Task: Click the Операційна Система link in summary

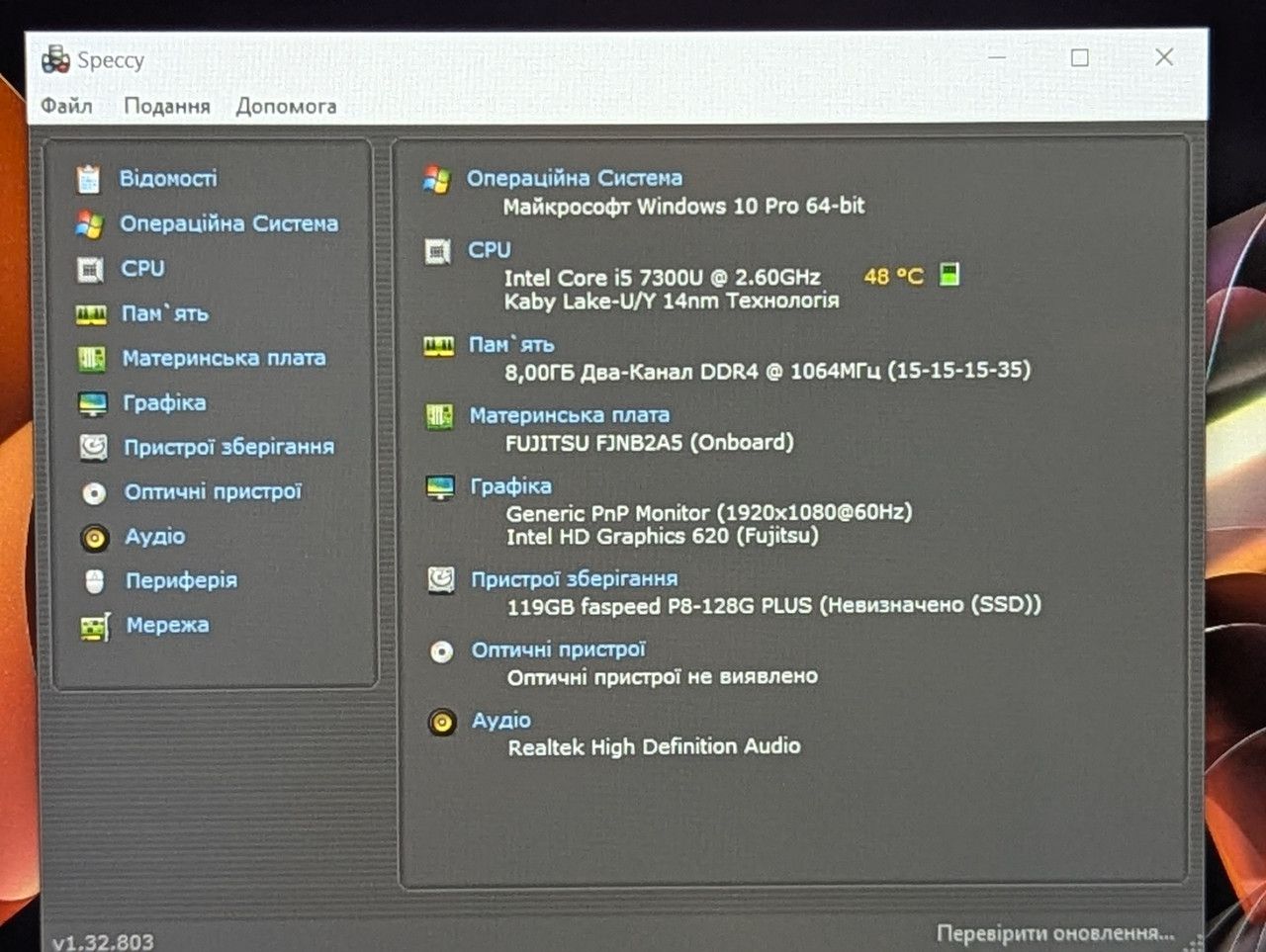Action: [575, 178]
